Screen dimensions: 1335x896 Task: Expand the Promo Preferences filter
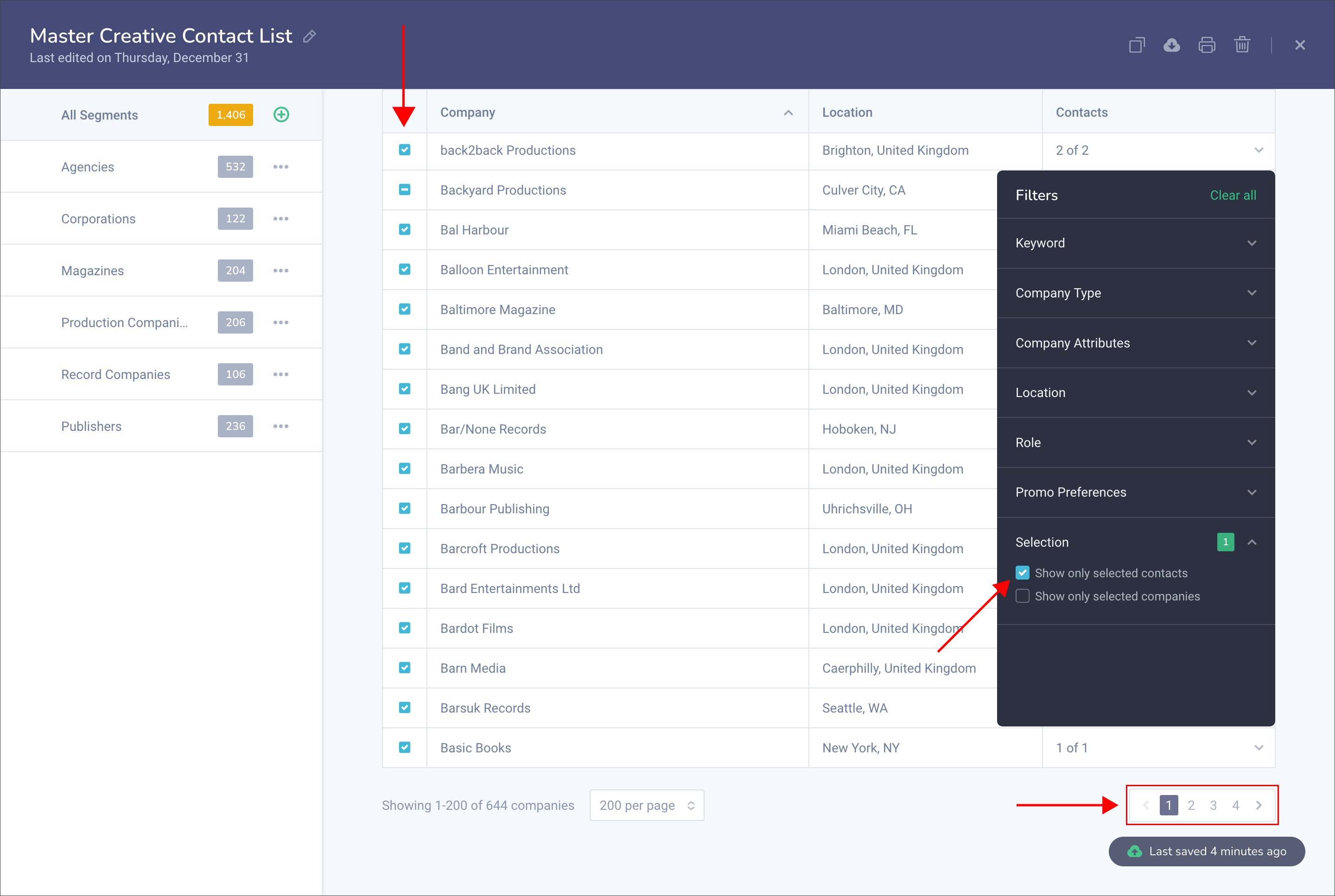(x=1136, y=492)
